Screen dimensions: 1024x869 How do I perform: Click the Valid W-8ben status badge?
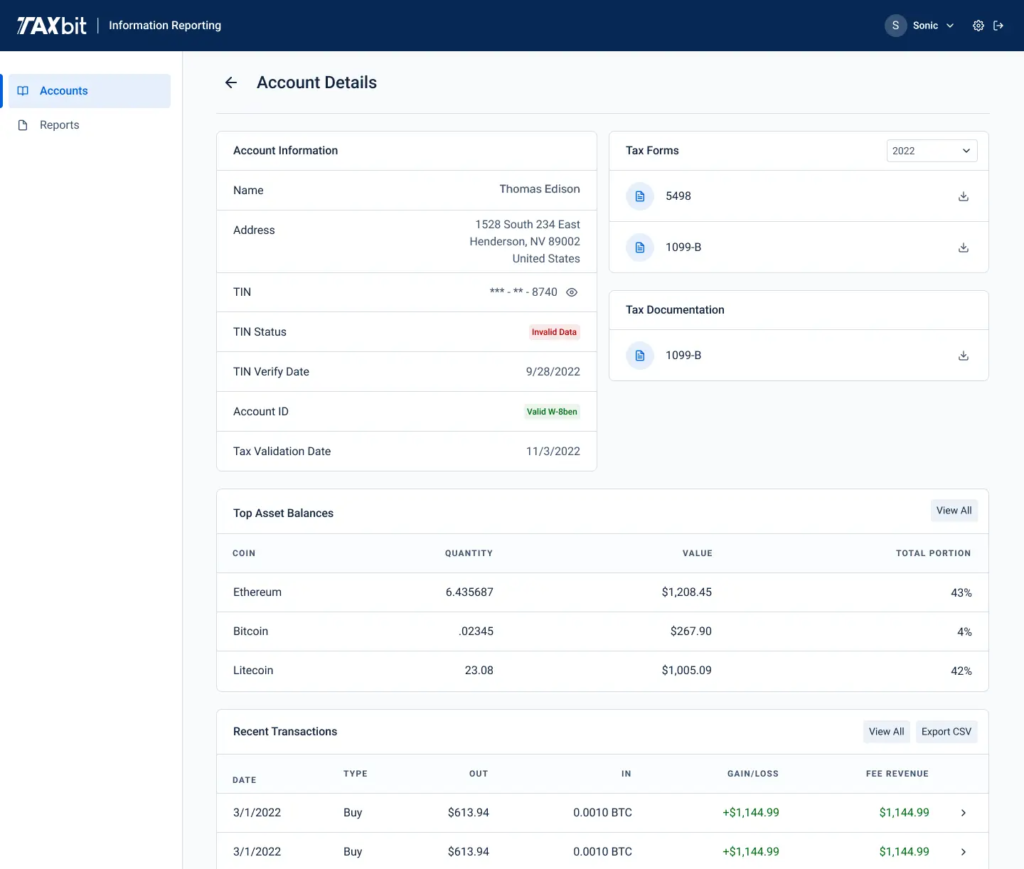pyautogui.click(x=554, y=411)
